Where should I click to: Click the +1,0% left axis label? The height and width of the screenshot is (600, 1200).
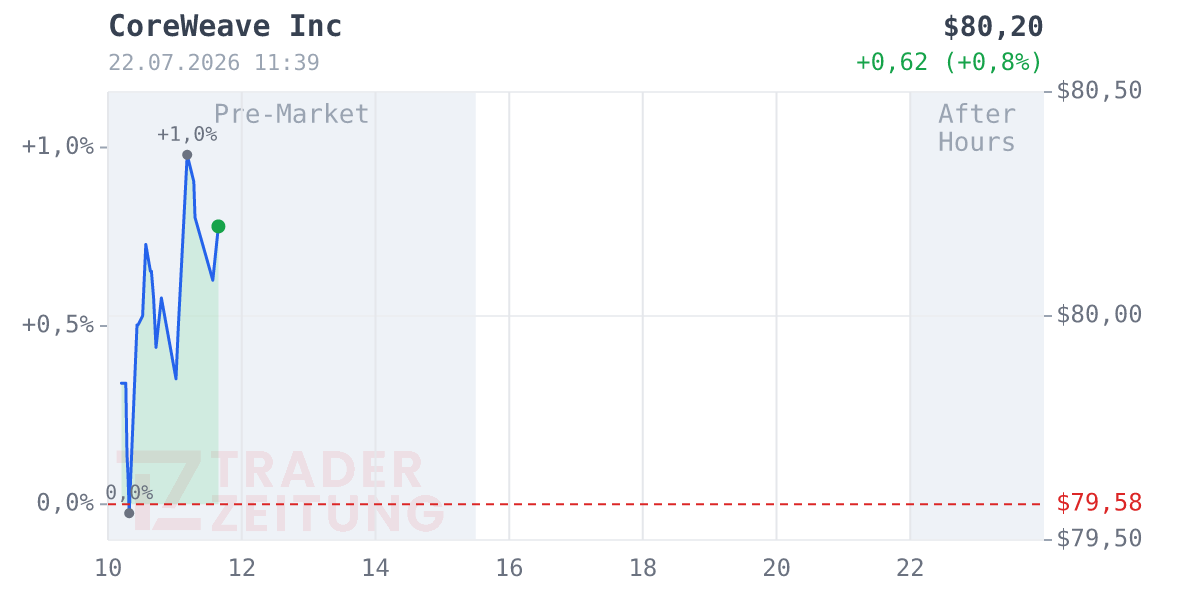tap(57, 147)
